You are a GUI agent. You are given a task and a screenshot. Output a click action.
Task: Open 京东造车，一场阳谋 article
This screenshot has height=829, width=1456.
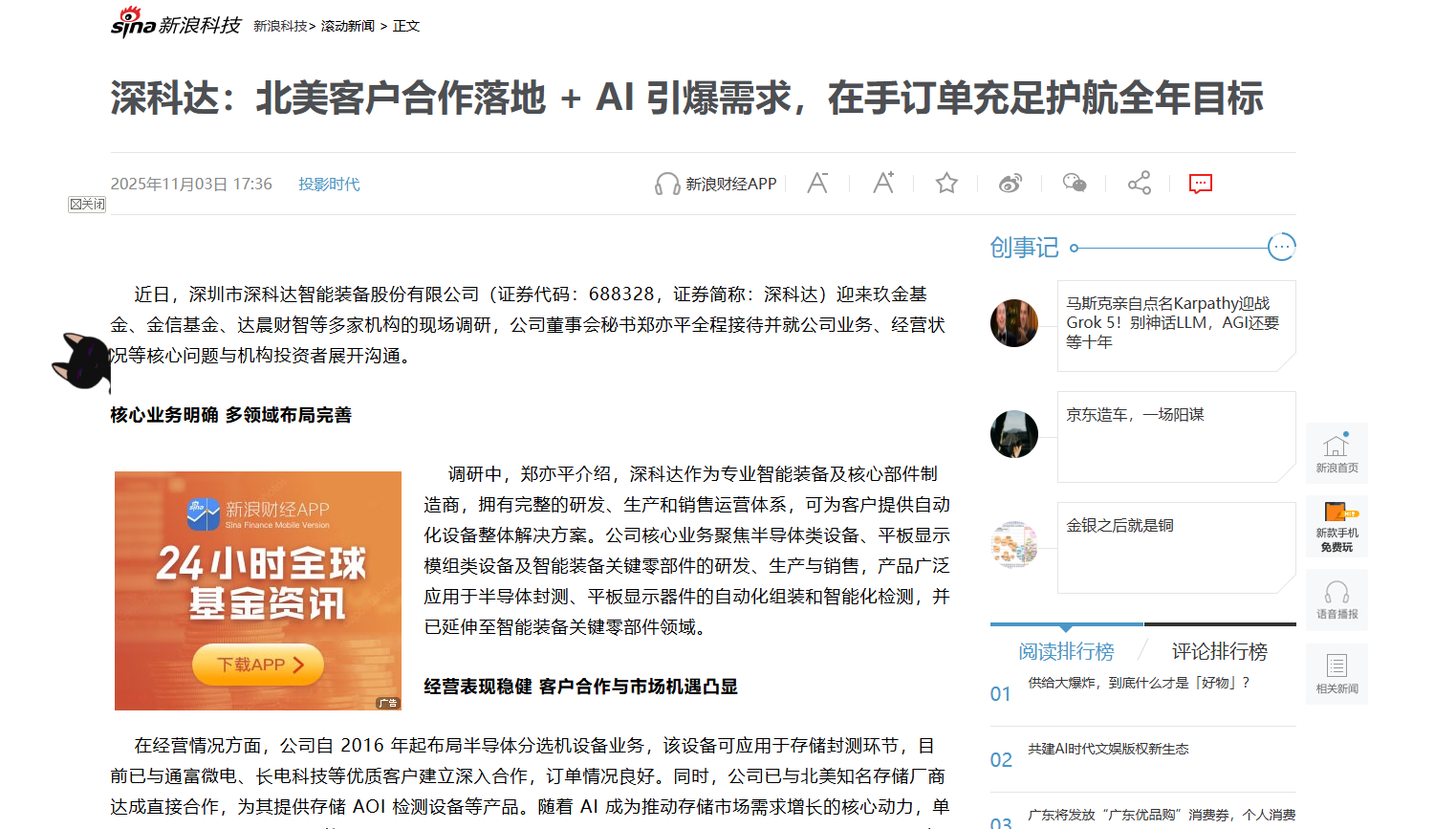pos(1135,414)
